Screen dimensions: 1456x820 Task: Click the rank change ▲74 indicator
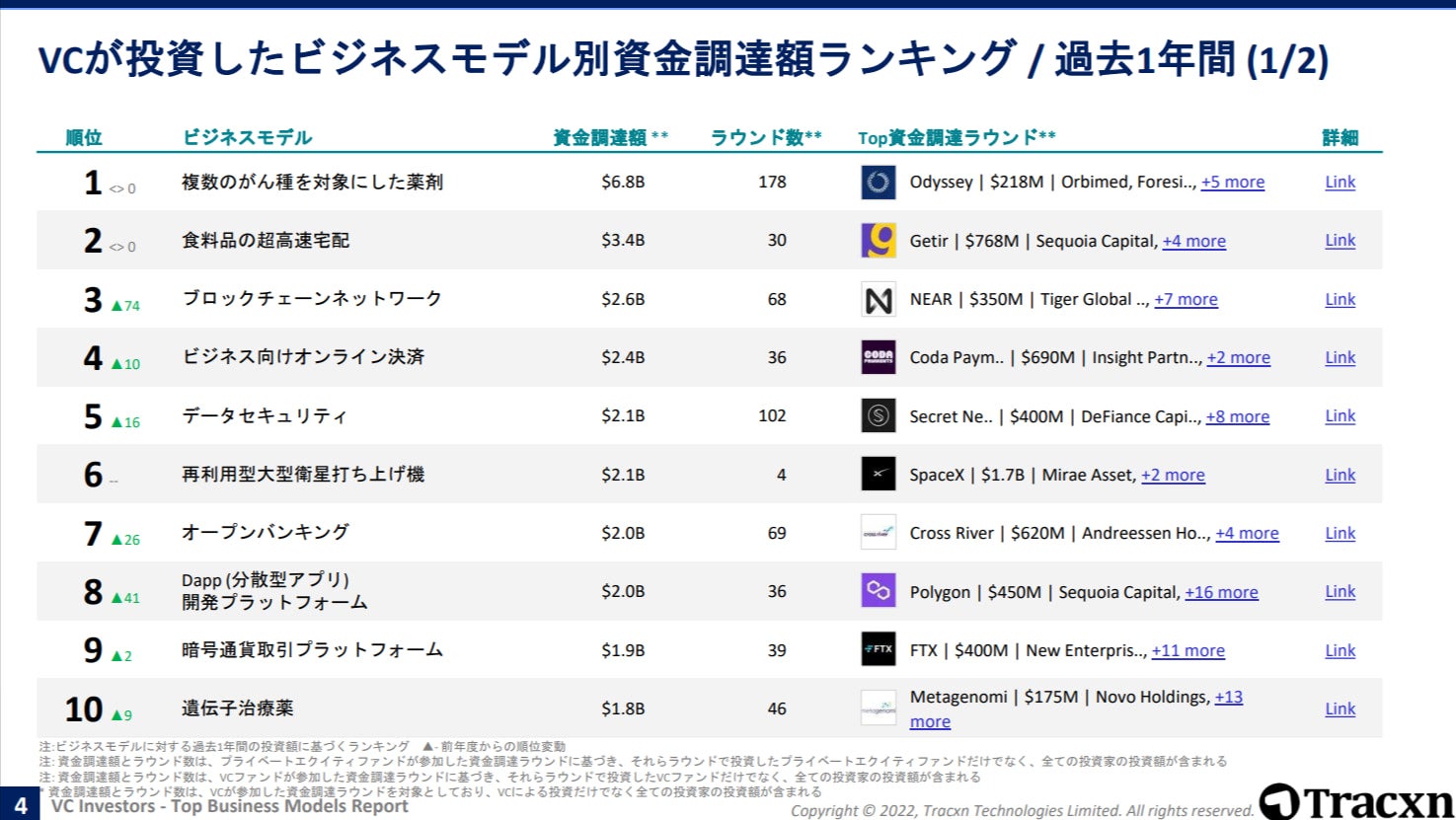pyautogui.click(x=125, y=306)
